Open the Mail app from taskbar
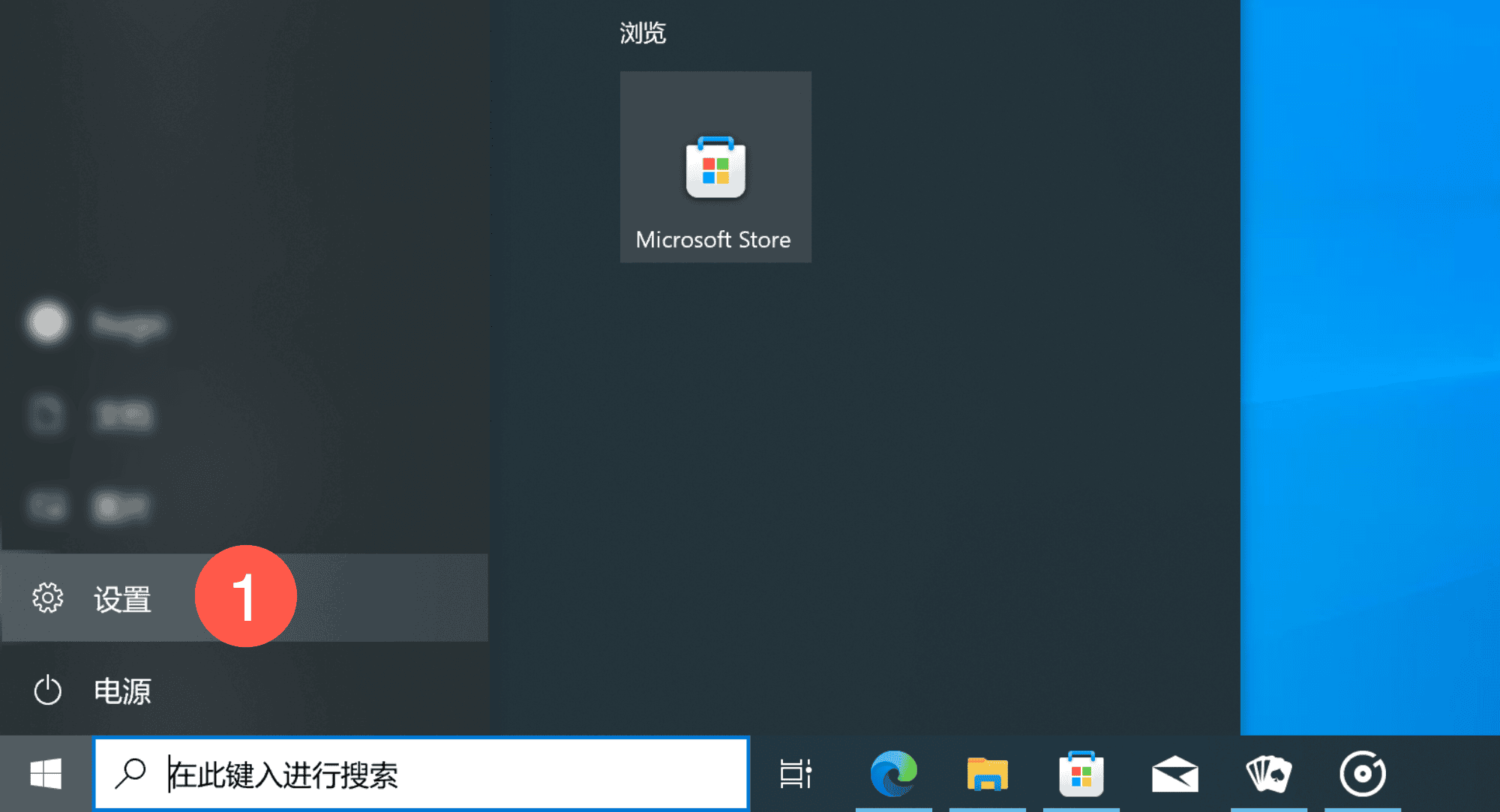The width and height of the screenshot is (1500, 812). 1174,774
